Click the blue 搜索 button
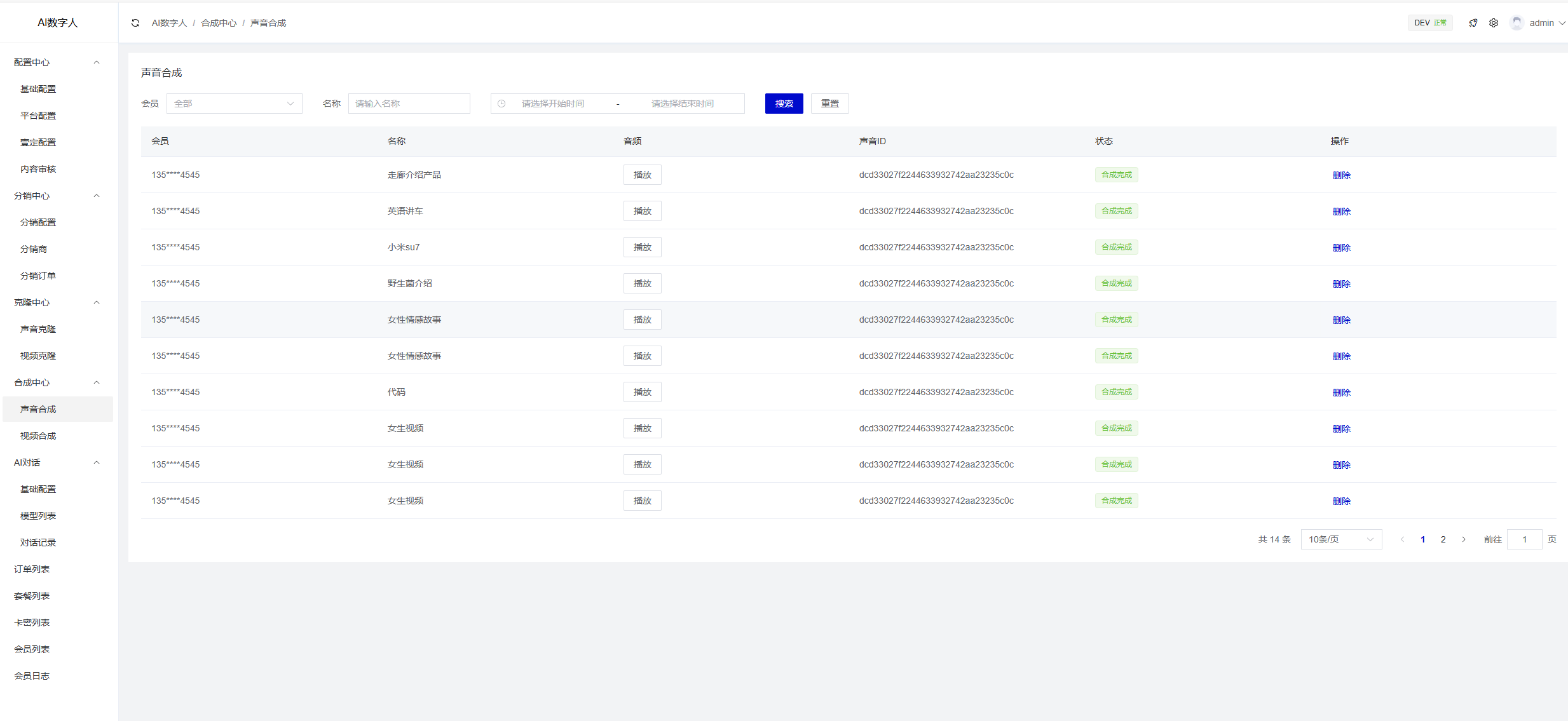This screenshot has height=721, width=1568. pos(784,104)
